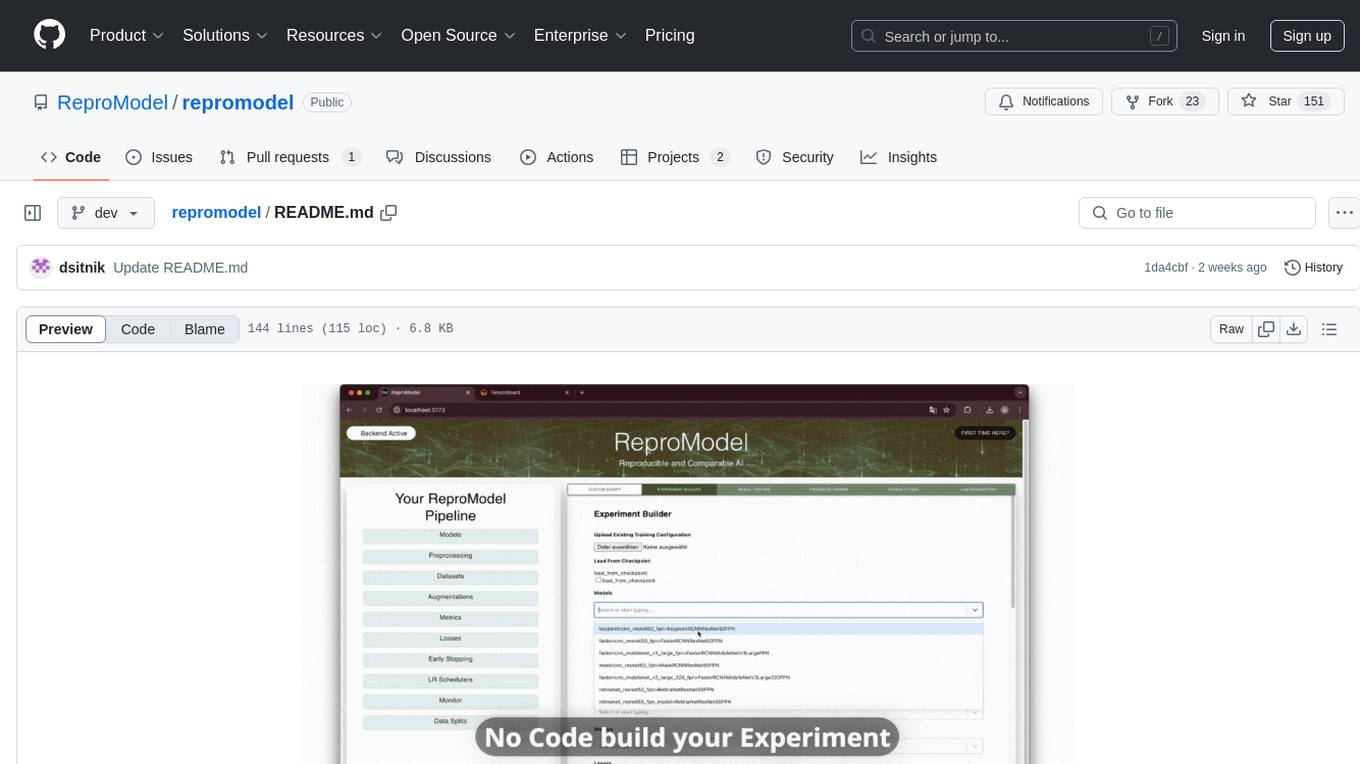Switch to the Code view of README
Viewport: 1360px width, 764px height.
[x=138, y=329]
